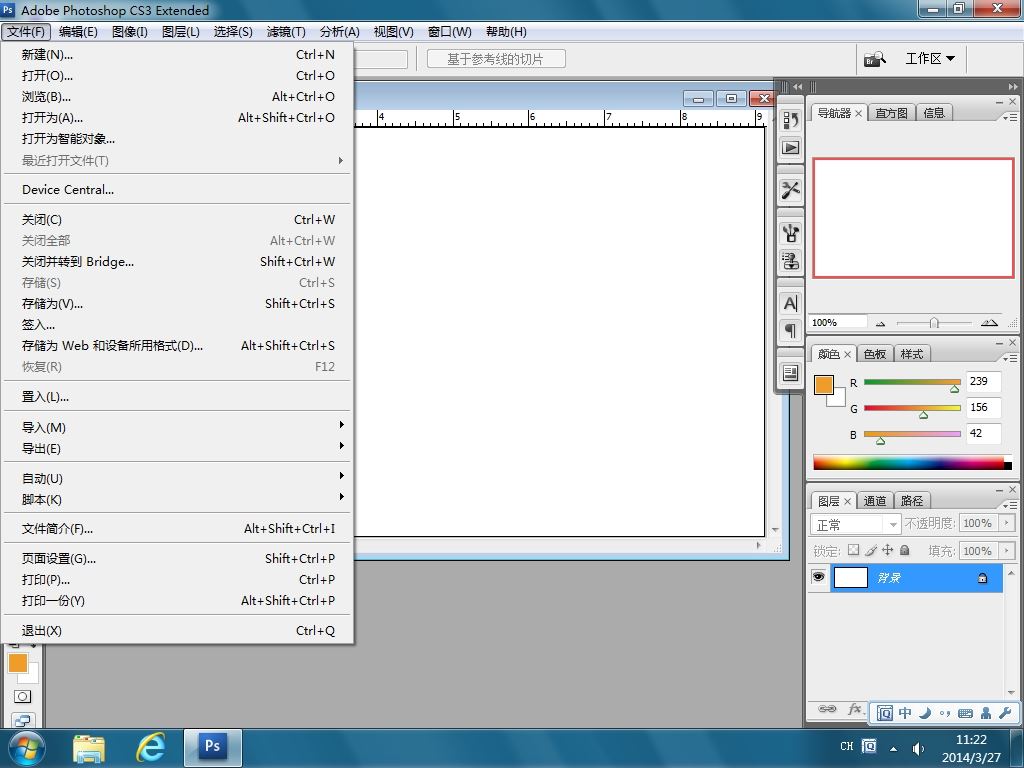Expand 导出(E) submenu
This screenshot has width=1024, height=768.
tap(177, 449)
